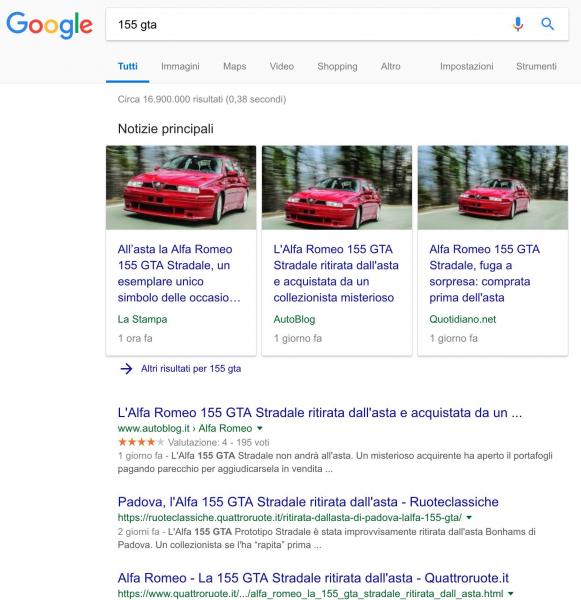Click the Notizie principali heading
The height and width of the screenshot is (600, 581).
[166, 129]
